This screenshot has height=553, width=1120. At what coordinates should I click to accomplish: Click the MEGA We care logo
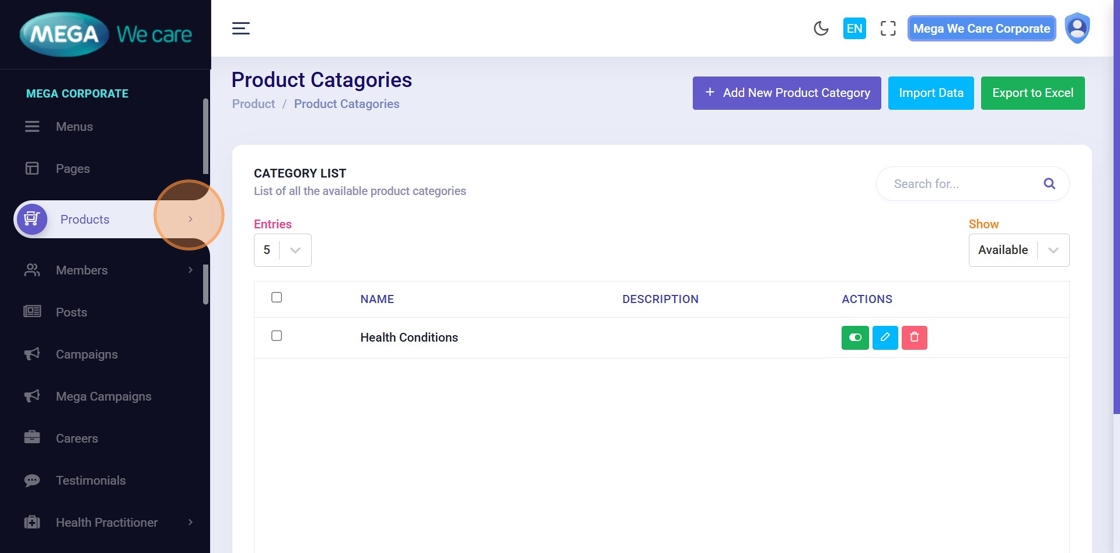point(105,35)
